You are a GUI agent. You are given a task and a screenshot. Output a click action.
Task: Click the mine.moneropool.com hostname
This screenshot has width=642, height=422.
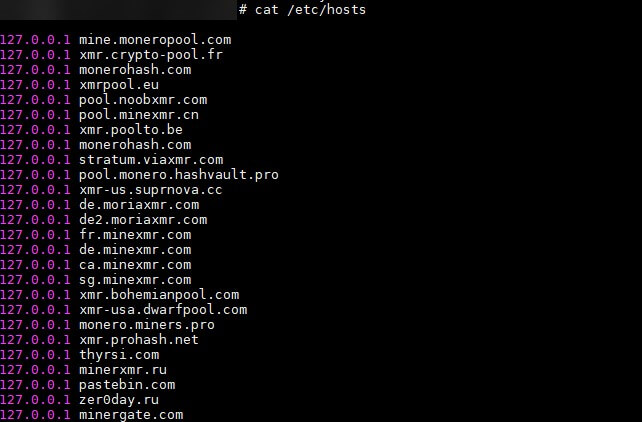[x=155, y=40]
